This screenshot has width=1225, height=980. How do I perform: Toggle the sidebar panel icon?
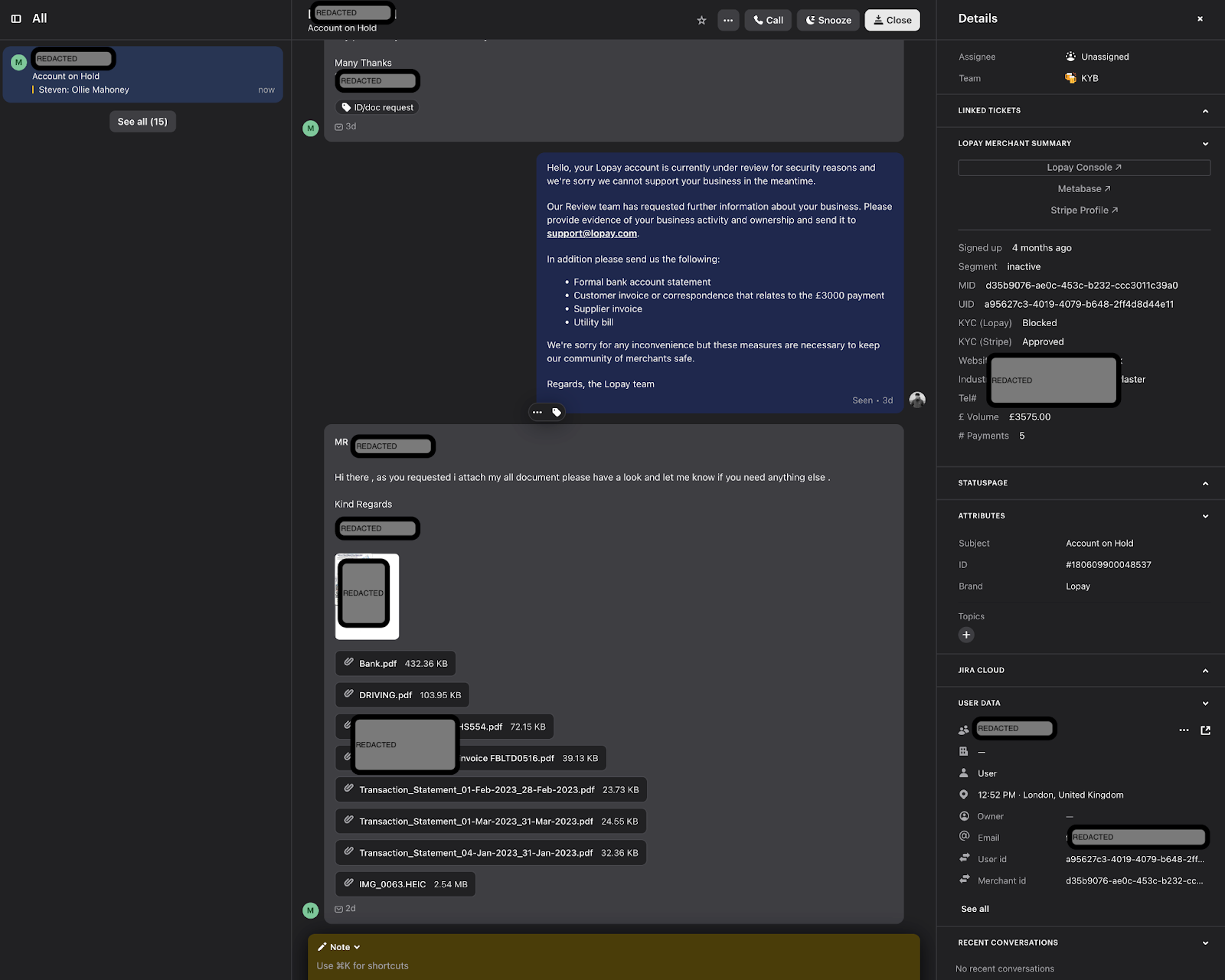click(16, 18)
